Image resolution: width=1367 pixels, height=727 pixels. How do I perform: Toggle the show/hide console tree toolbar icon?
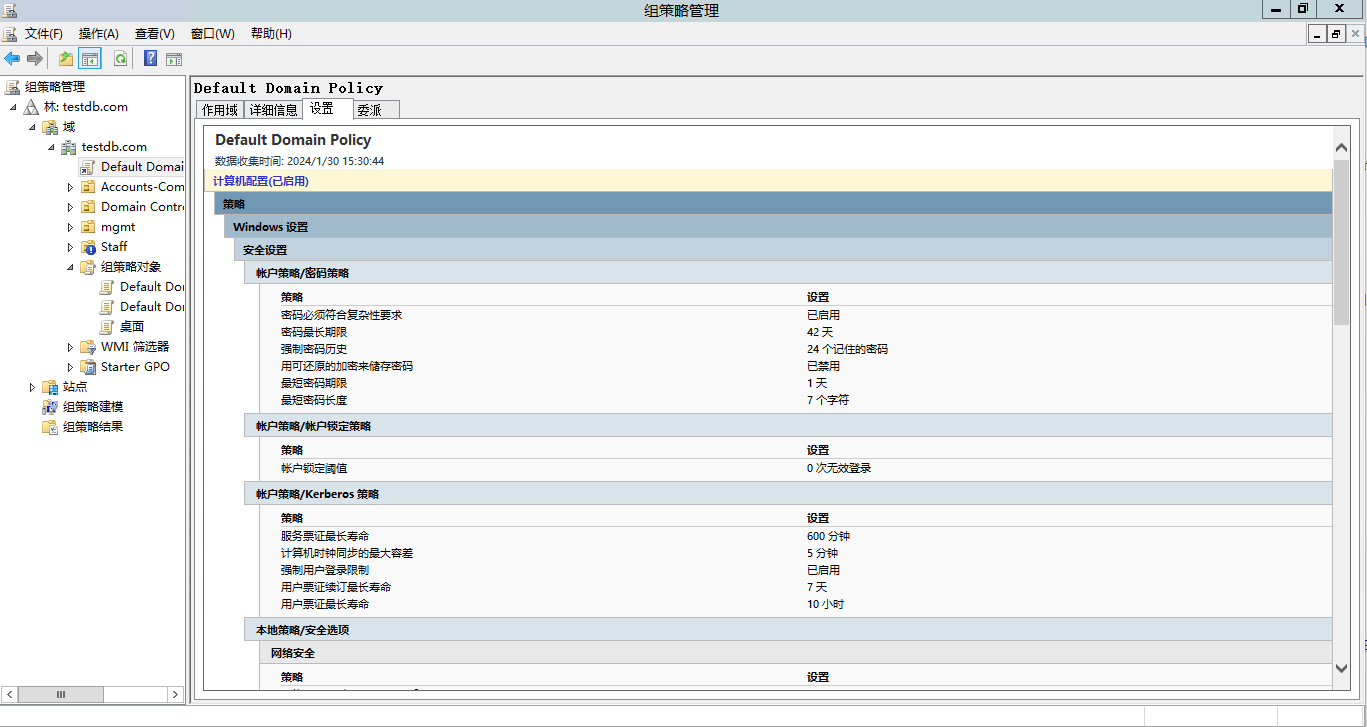click(90, 59)
